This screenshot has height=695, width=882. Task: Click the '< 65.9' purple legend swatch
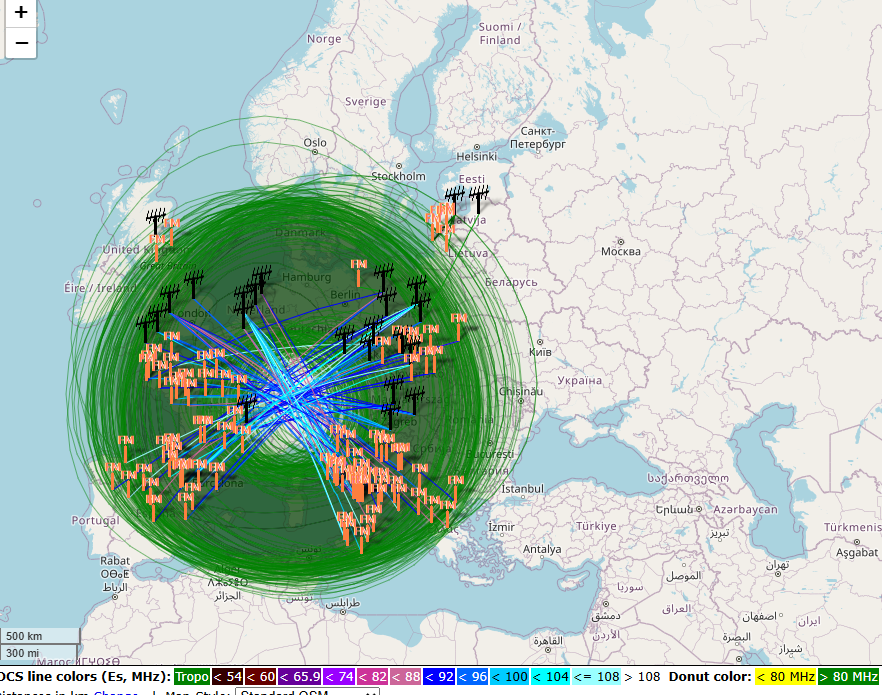pyautogui.click(x=300, y=676)
